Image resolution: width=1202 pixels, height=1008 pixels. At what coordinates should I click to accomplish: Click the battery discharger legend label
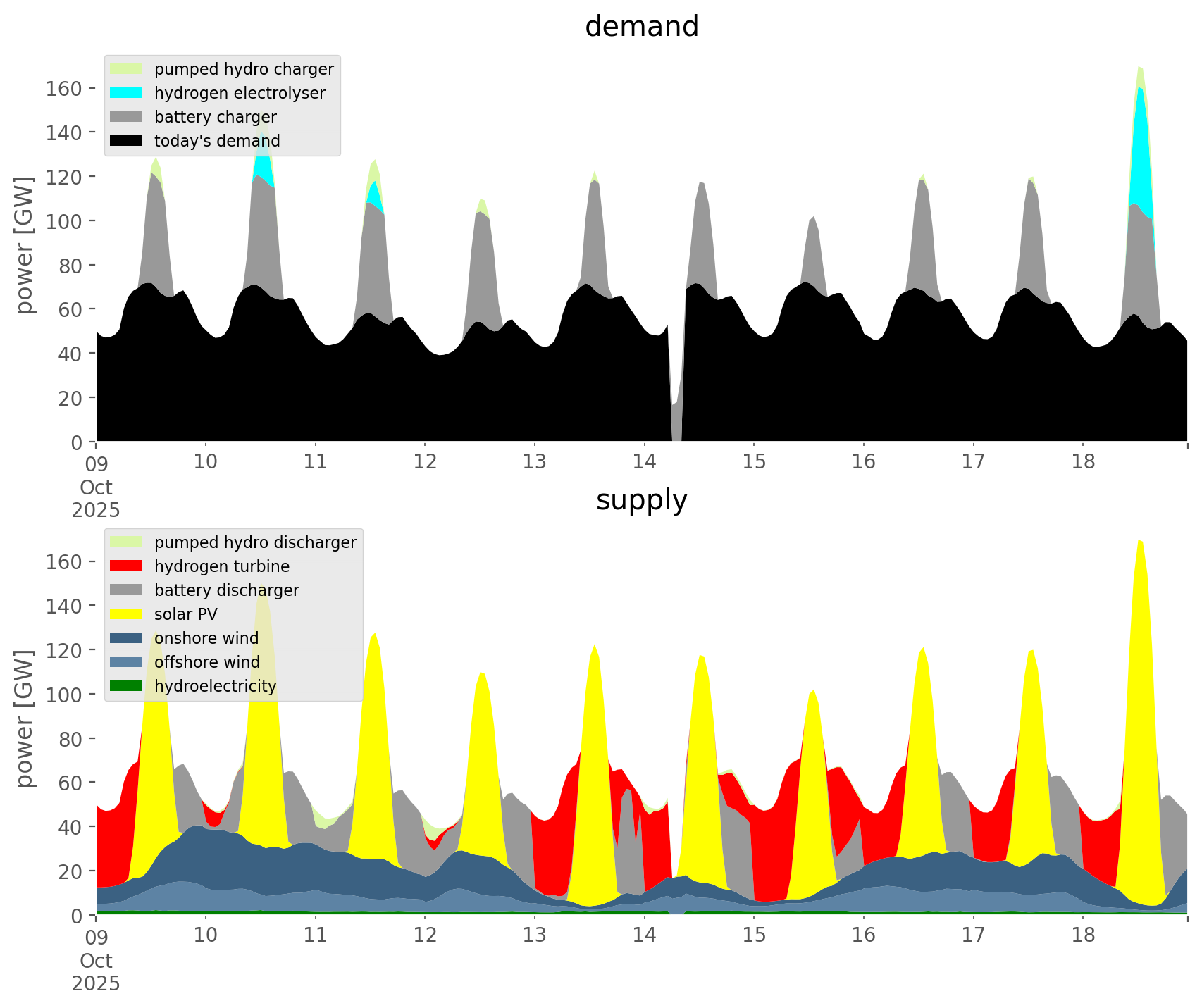(x=226, y=590)
